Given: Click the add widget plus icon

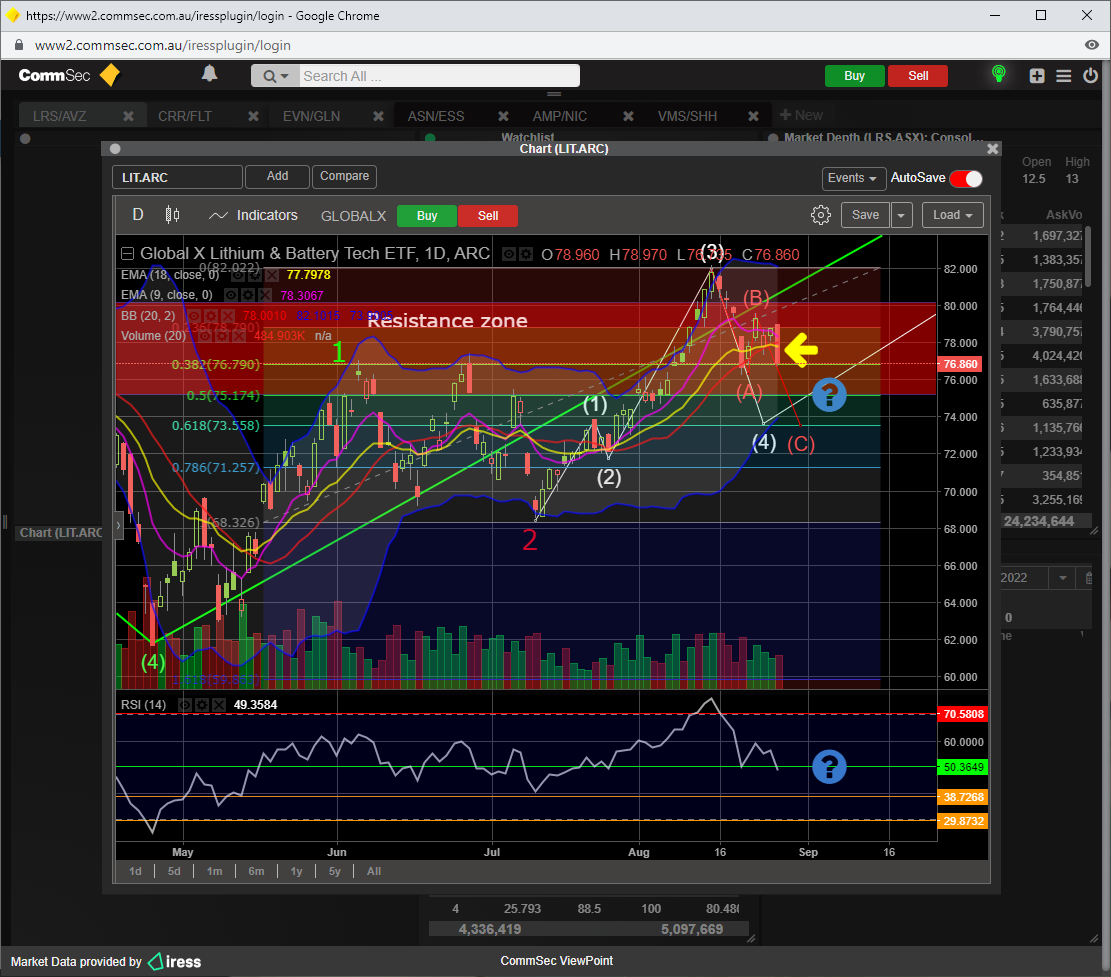Looking at the screenshot, I should 1037,76.
